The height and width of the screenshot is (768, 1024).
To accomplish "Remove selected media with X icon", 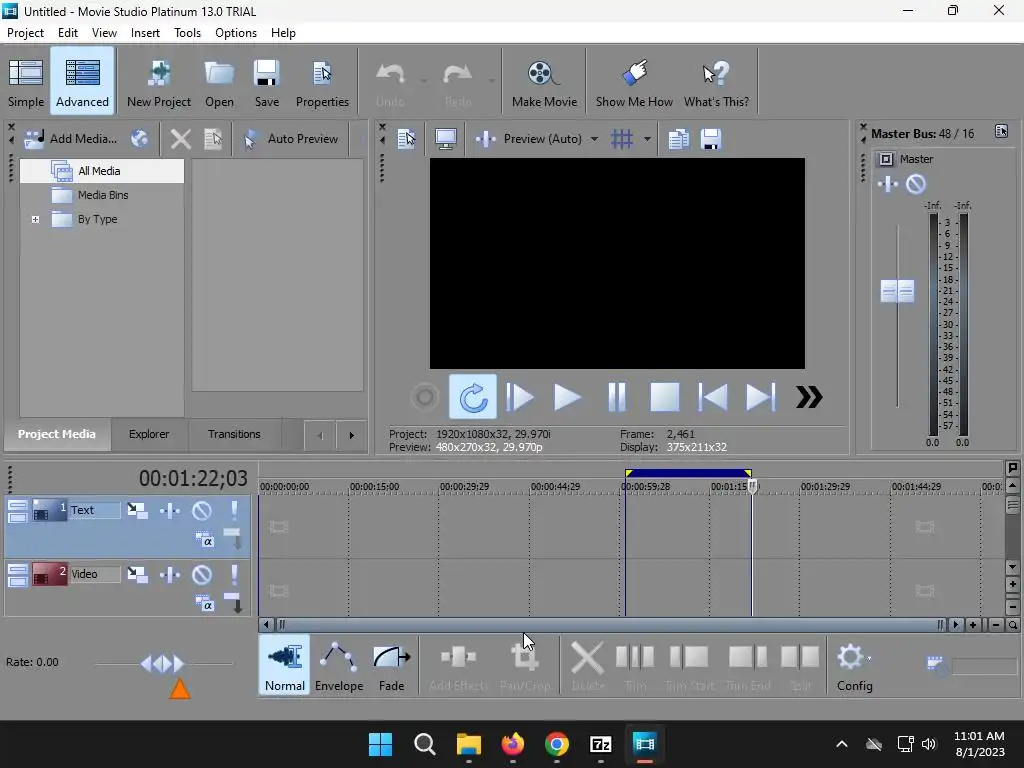I will point(180,138).
